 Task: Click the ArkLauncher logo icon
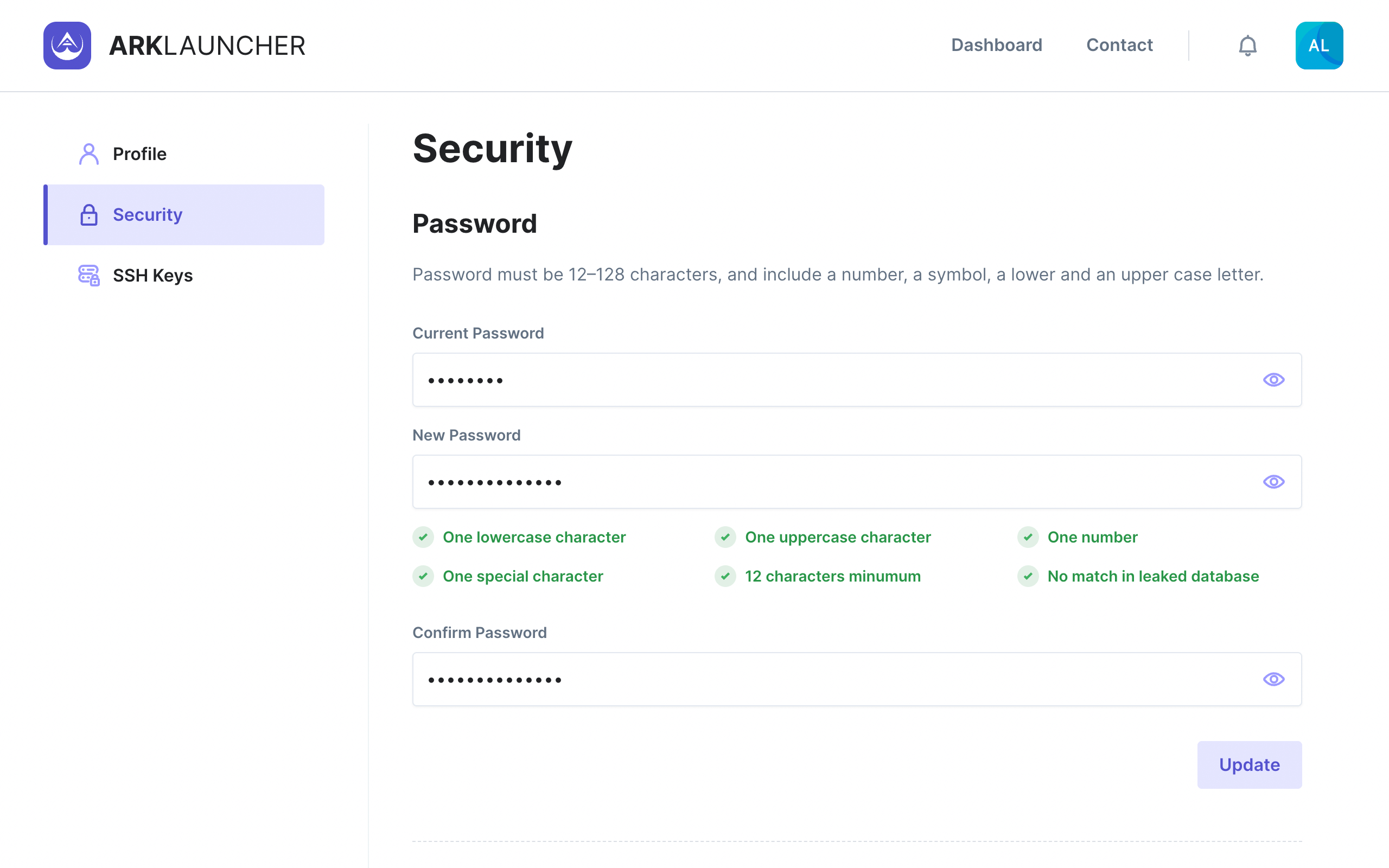click(x=67, y=46)
